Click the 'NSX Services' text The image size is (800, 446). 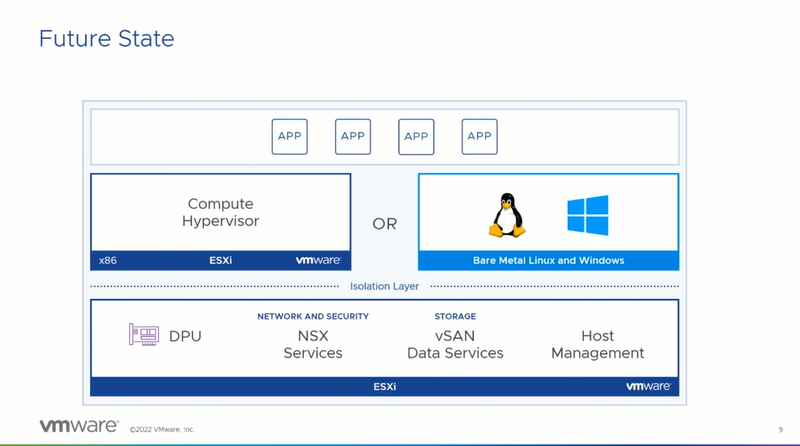coord(313,344)
